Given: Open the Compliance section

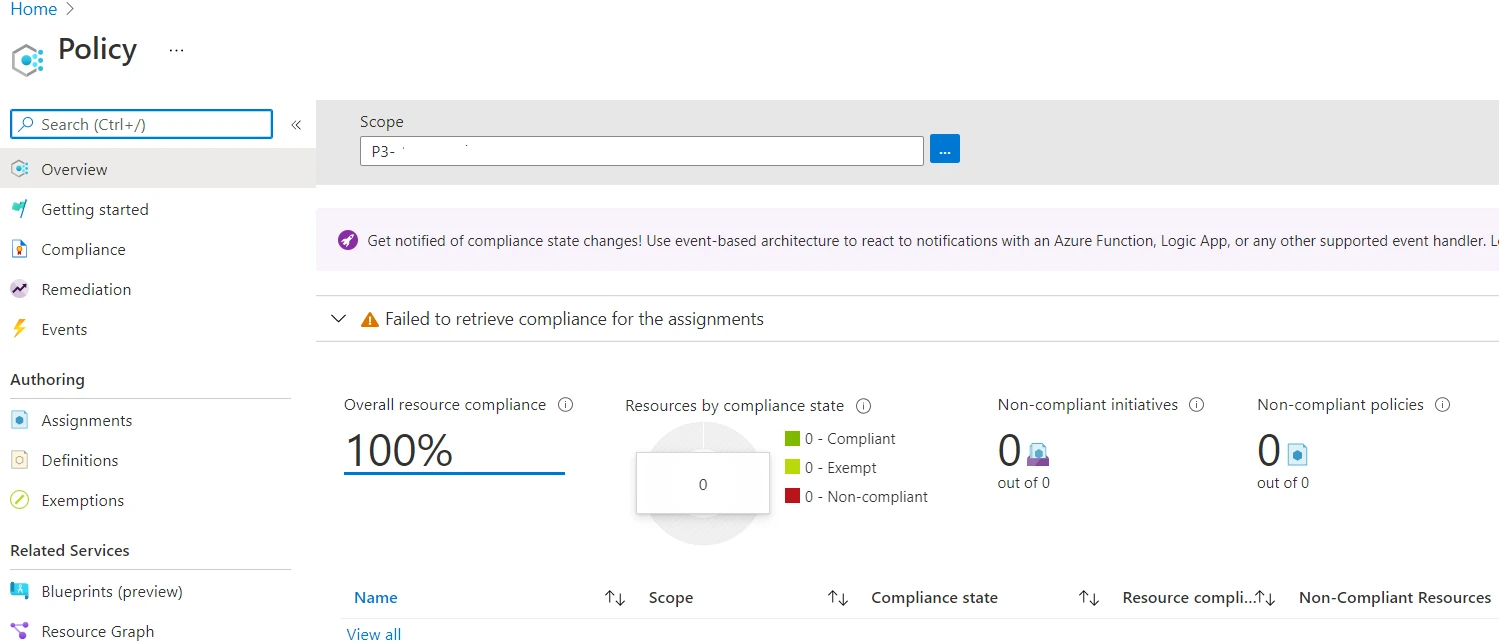Looking at the screenshot, I should [83, 248].
